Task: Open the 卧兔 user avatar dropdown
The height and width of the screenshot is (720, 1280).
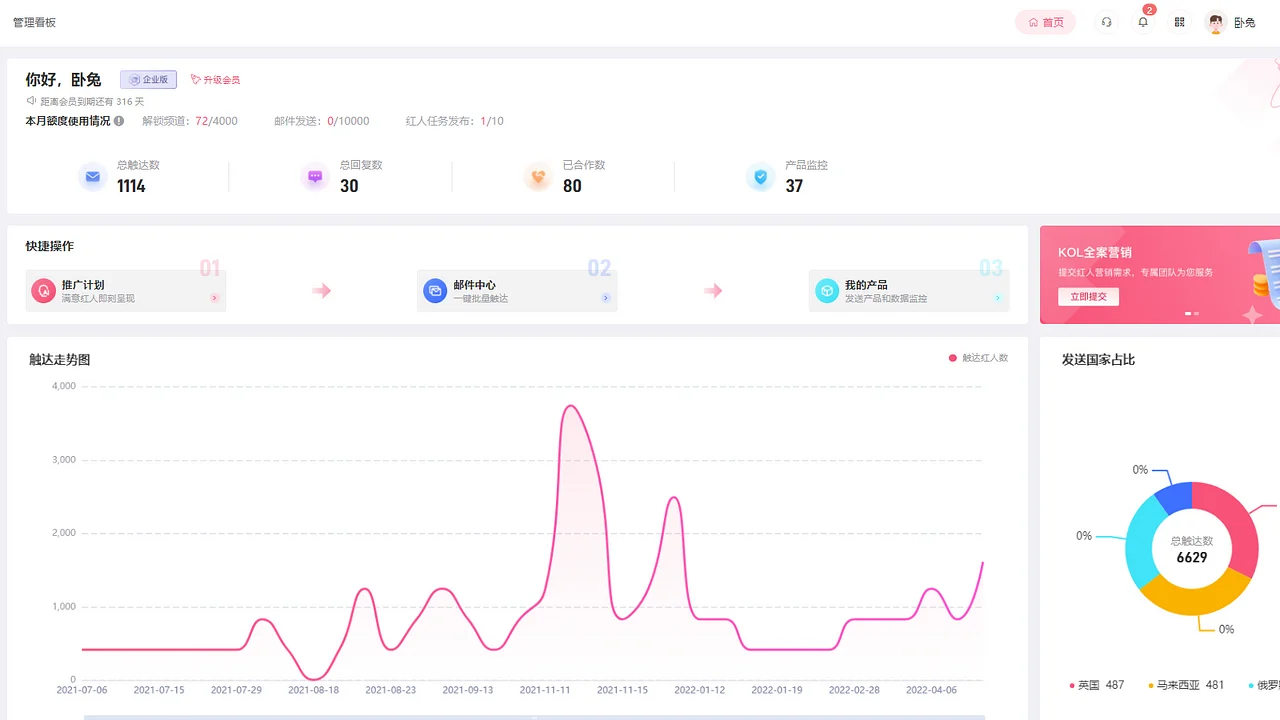Action: [x=1215, y=21]
